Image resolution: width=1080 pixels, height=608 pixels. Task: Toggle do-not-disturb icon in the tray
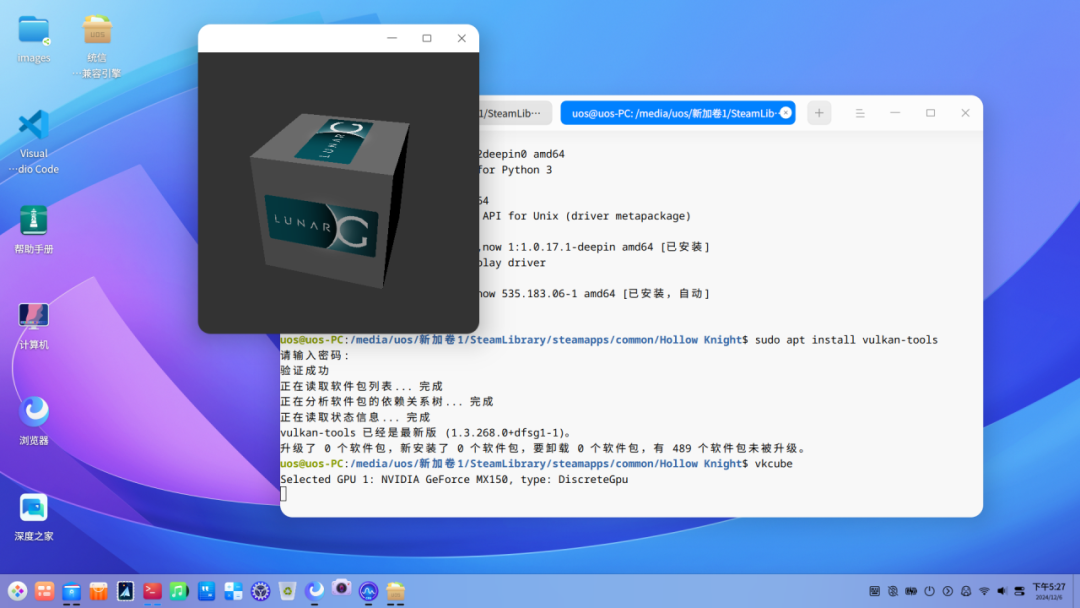[893, 591]
